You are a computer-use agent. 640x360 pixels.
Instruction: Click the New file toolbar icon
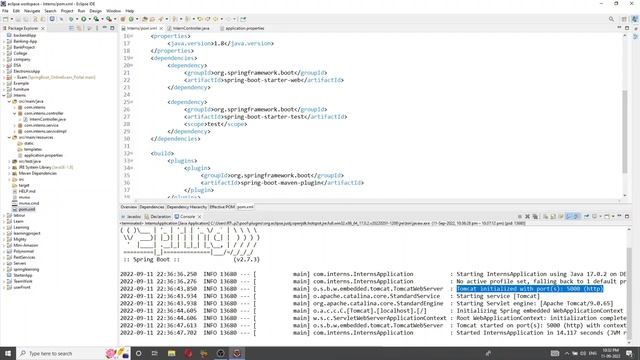tap(5, 19)
